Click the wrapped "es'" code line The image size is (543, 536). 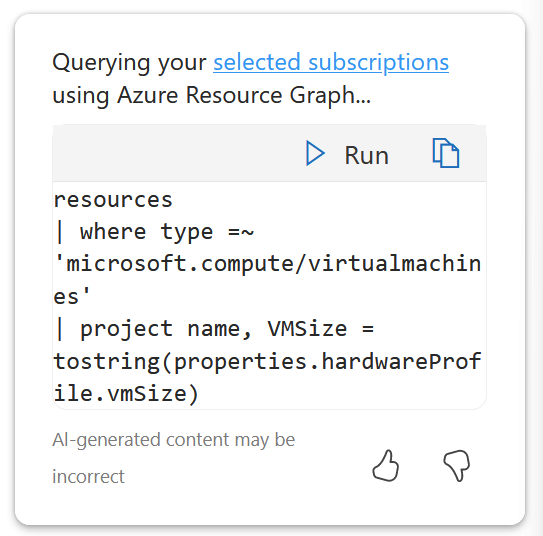point(72,296)
